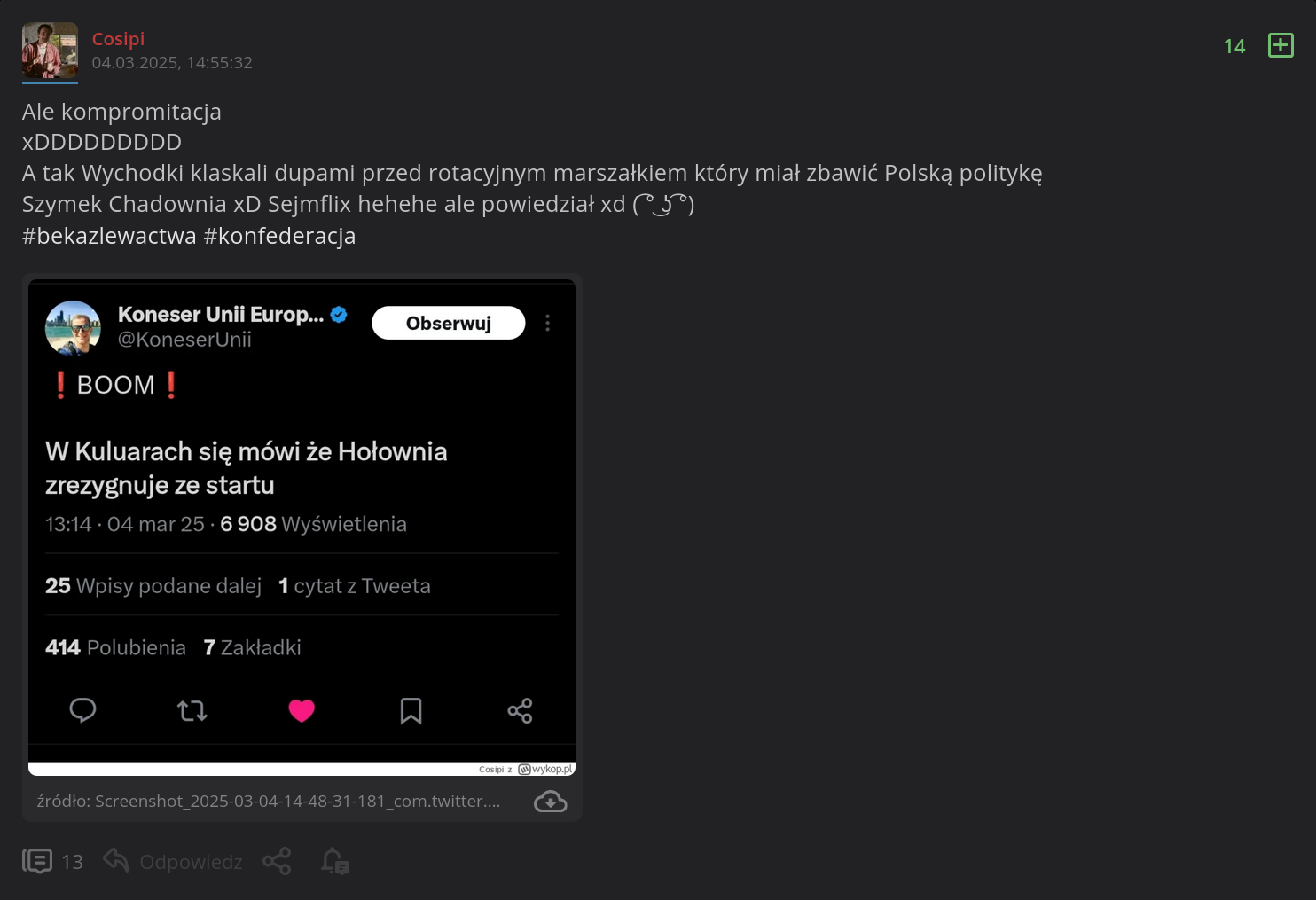Click the 14 upvotes count

1234,46
